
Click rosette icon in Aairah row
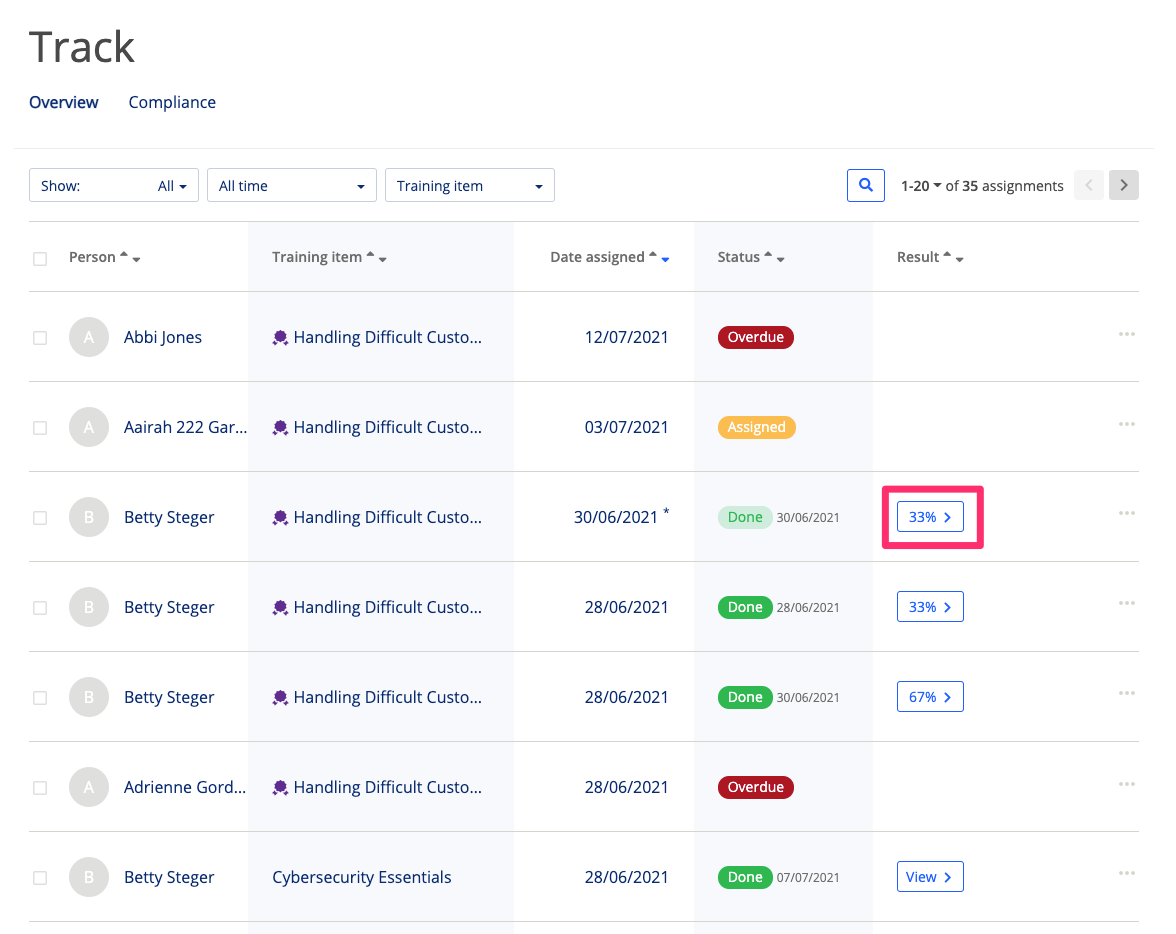click(280, 428)
